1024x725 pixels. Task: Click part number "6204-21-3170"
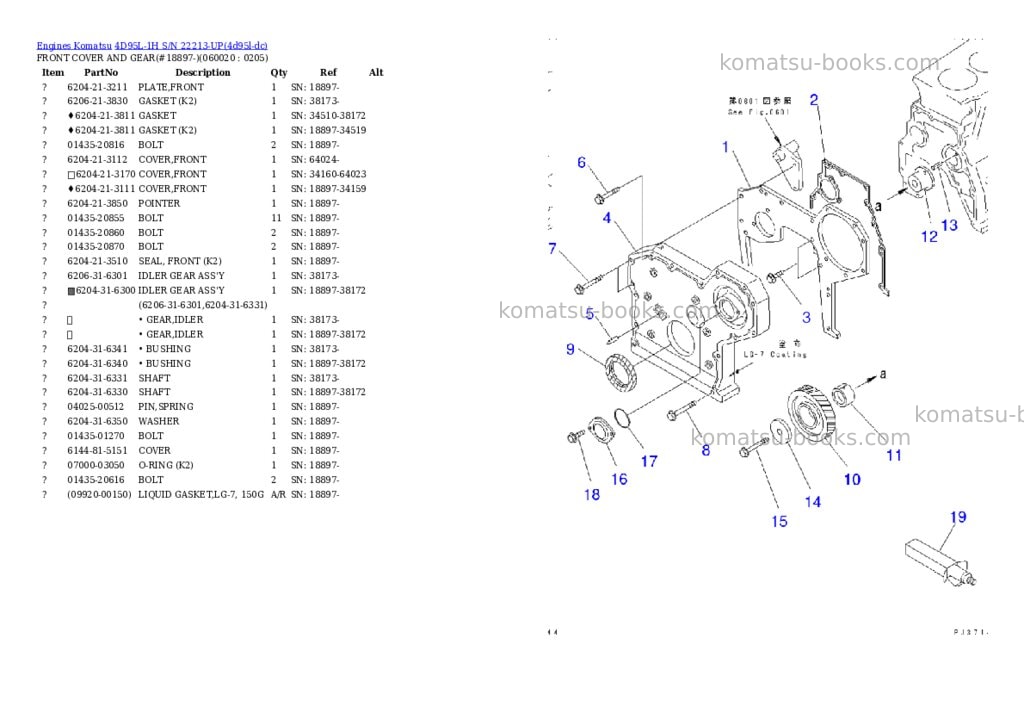click(105, 174)
